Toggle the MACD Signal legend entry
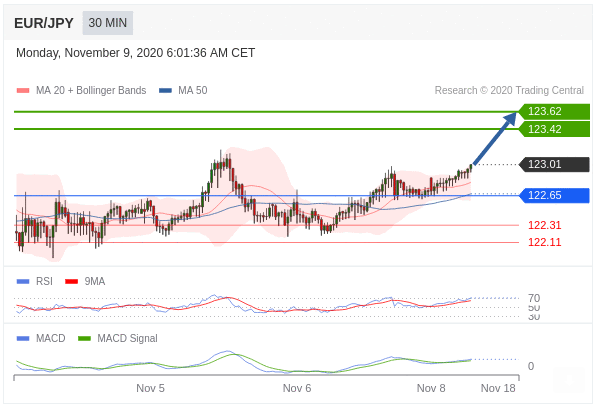 coord(117,338)
